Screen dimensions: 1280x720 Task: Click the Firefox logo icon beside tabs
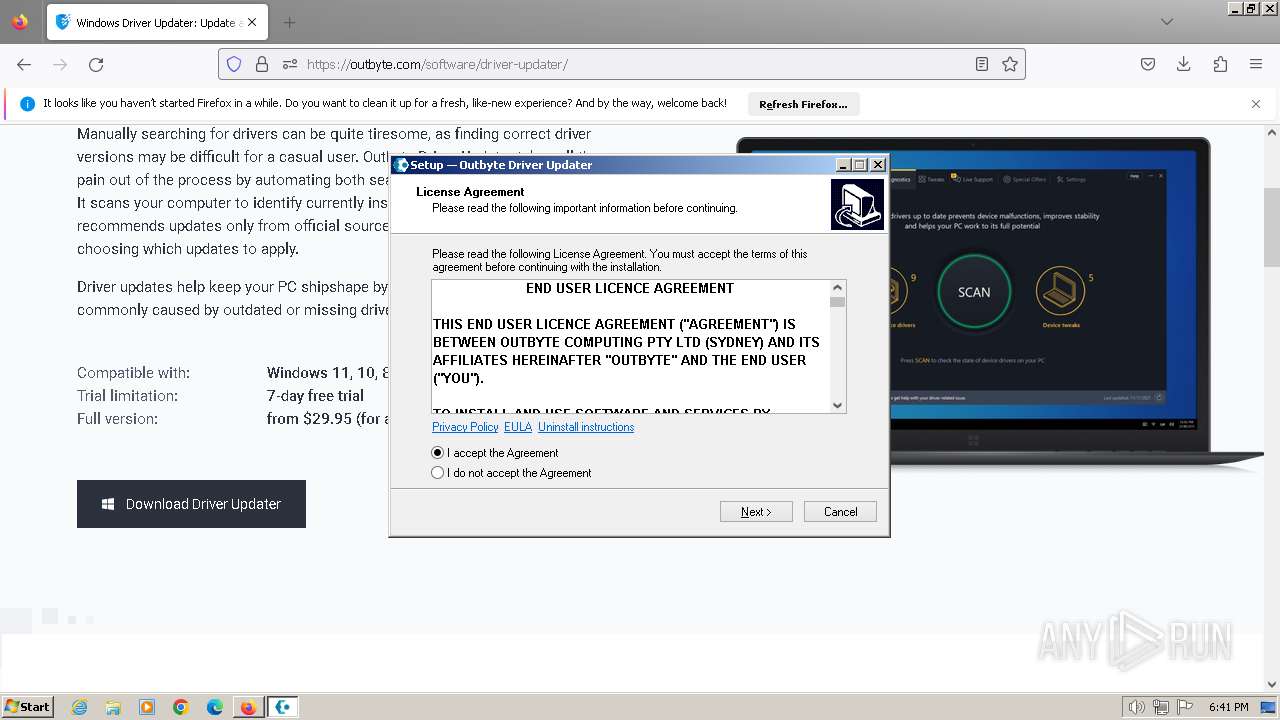20,22
